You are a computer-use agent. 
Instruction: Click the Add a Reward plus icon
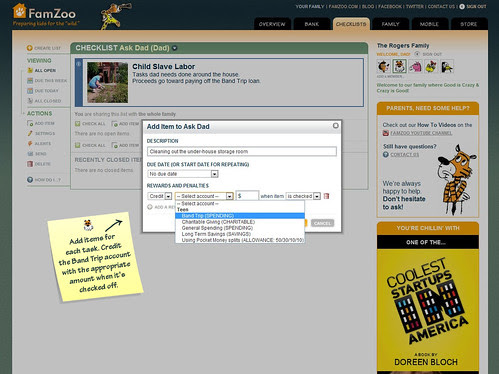[150, 207]
